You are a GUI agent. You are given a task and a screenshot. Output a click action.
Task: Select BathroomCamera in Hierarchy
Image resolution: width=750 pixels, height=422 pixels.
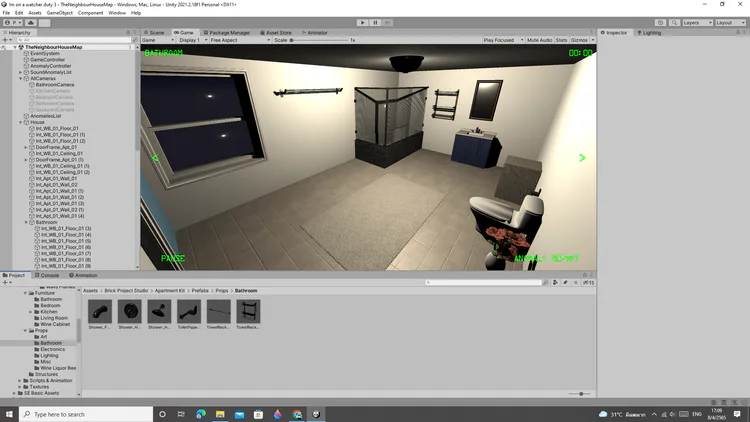click(x=55, y=85)
